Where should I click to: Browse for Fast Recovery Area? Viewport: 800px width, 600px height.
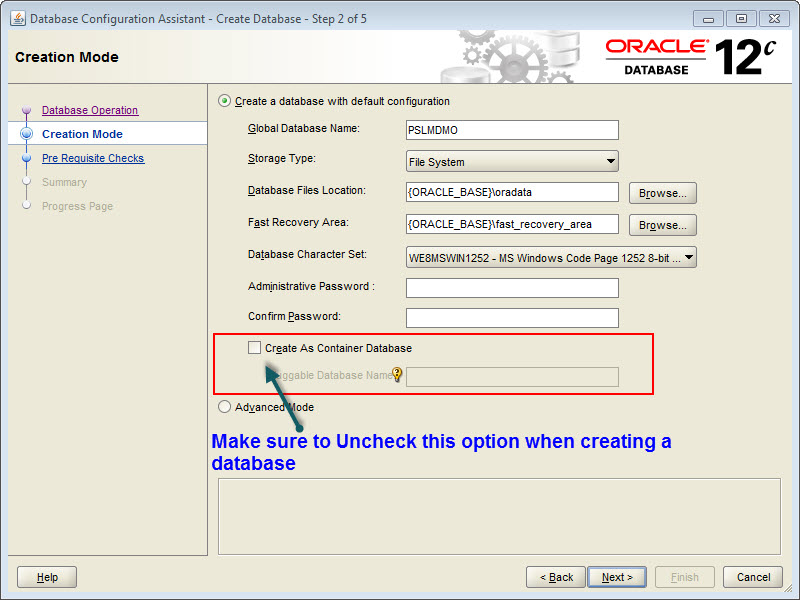click(663, 225)
